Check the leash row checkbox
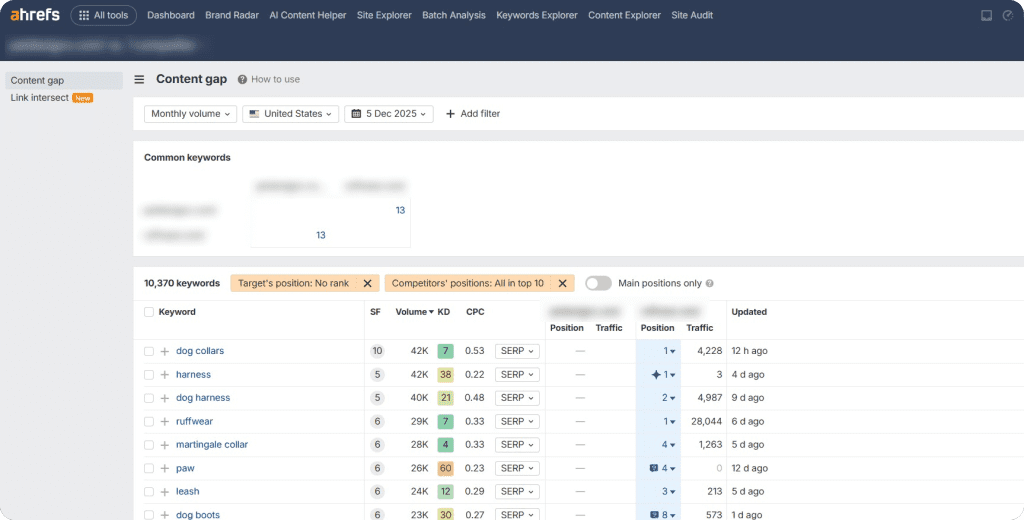This screenshot has height=520, width=1024. pos(149,492)
